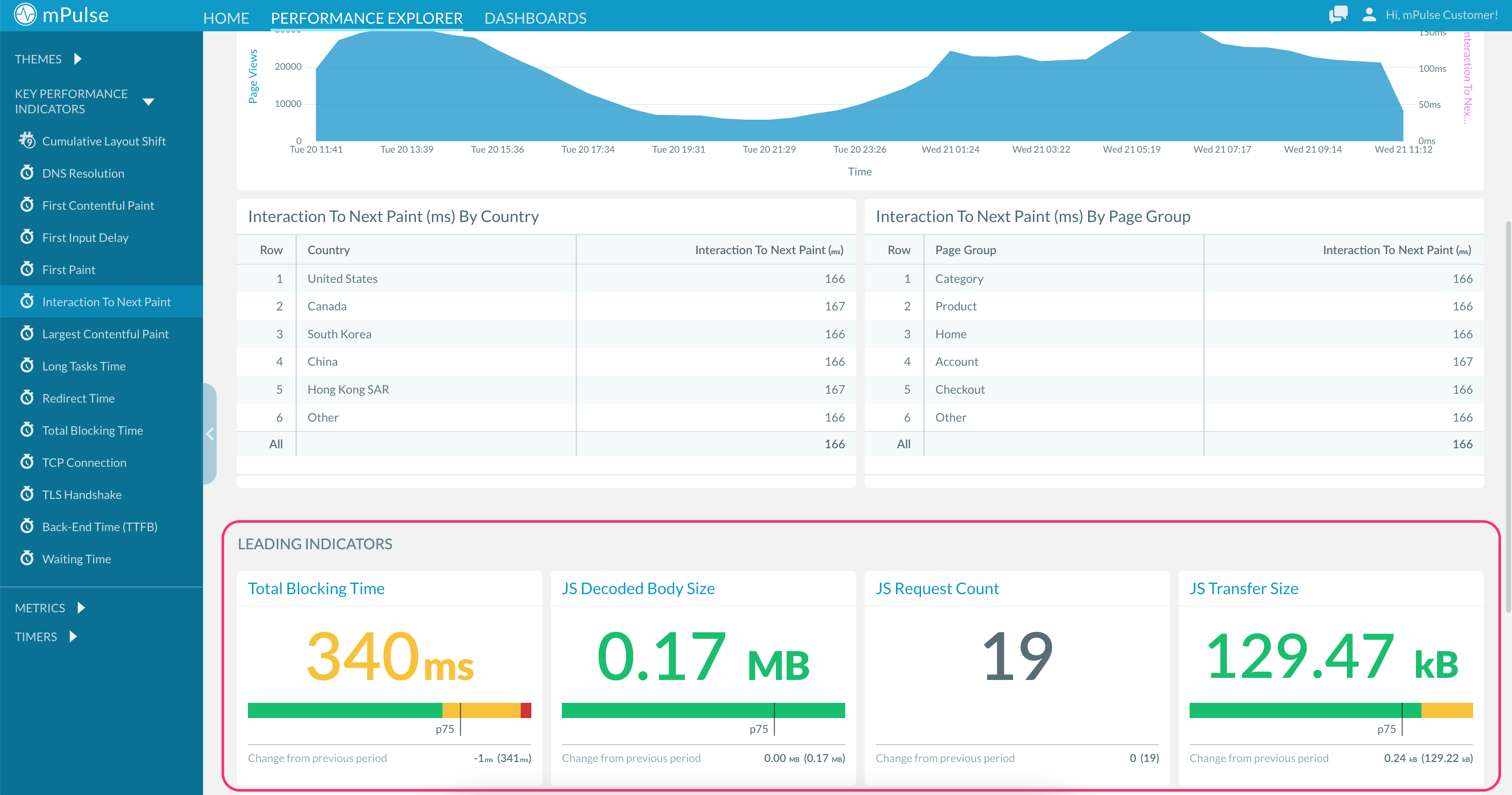Click the TCP Connection timer icon
This screenshot has width=1512, height=795.
pyautogui.click(x=27, y=462)
